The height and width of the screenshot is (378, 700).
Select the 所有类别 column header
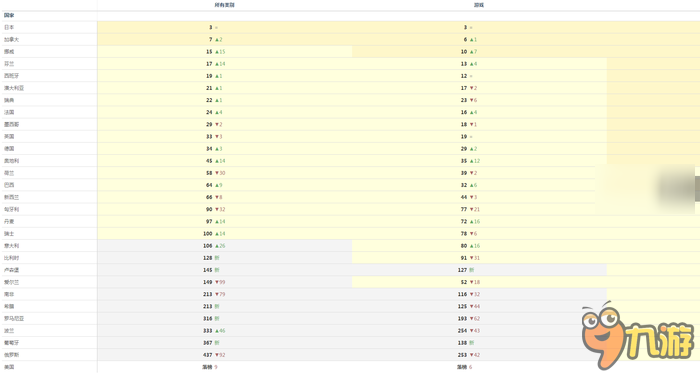[x=224, y=5]
